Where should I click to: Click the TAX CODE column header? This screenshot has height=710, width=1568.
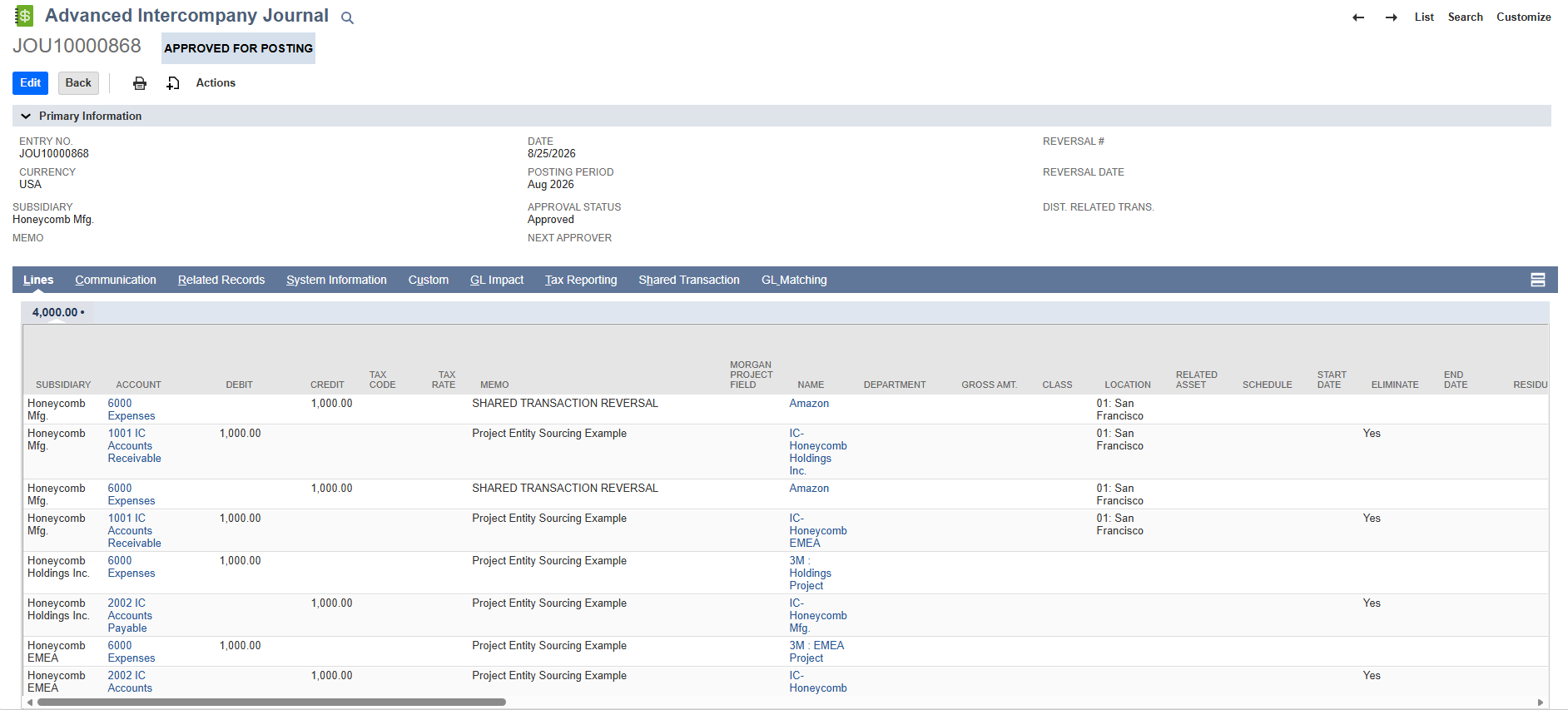click(382, 380)
